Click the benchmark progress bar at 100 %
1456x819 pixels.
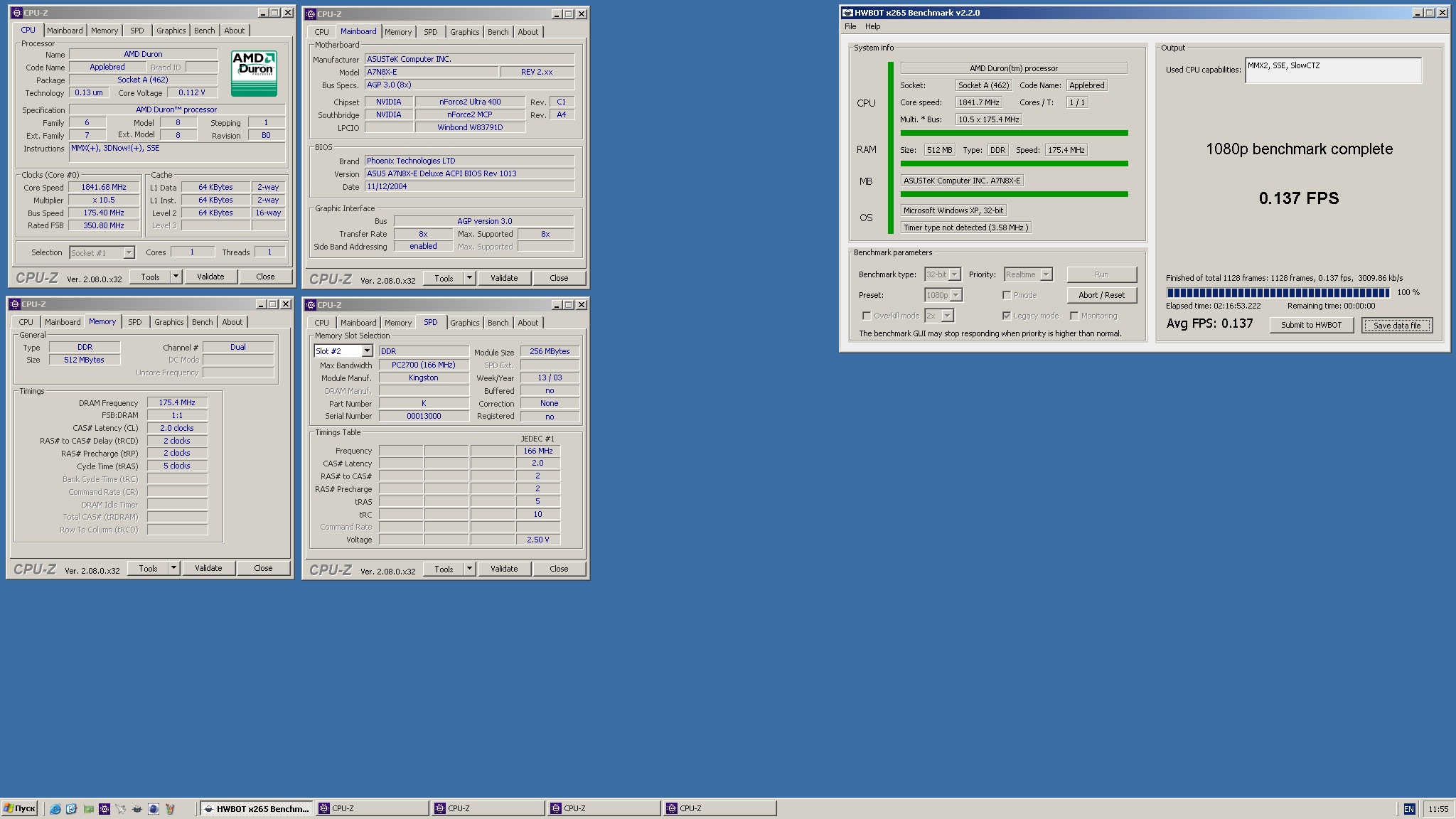click(x=1278, y=292)
